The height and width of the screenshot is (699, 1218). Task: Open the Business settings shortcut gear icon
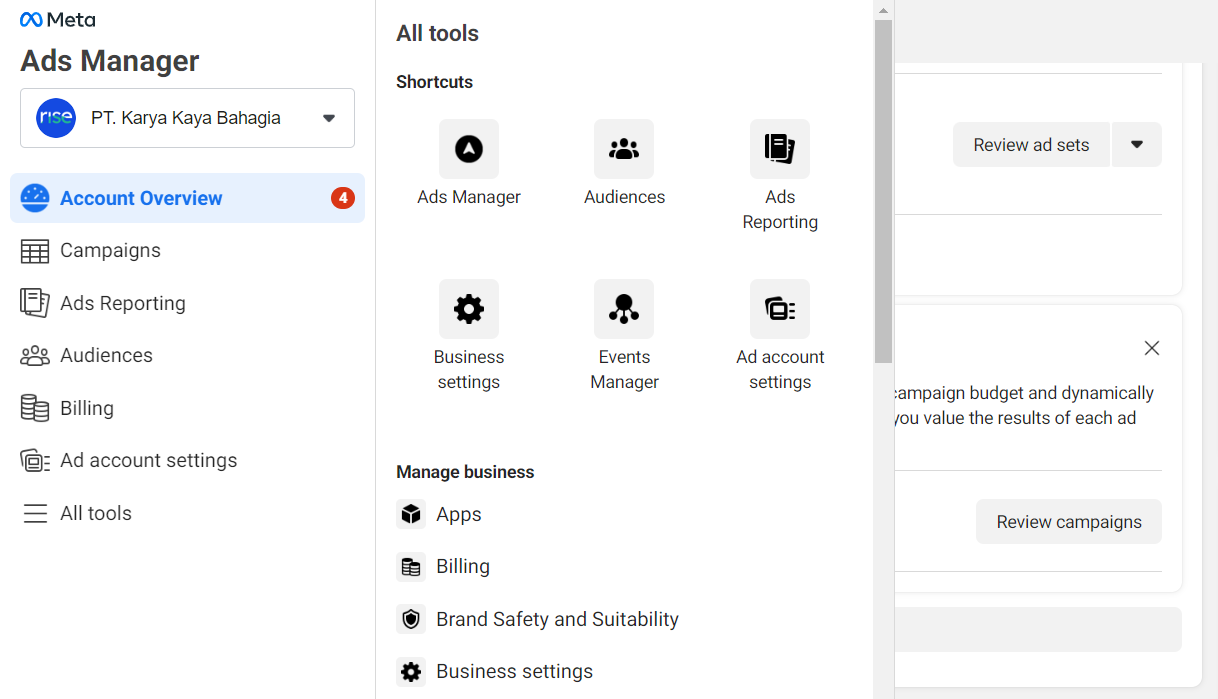(x=469, y=309)
